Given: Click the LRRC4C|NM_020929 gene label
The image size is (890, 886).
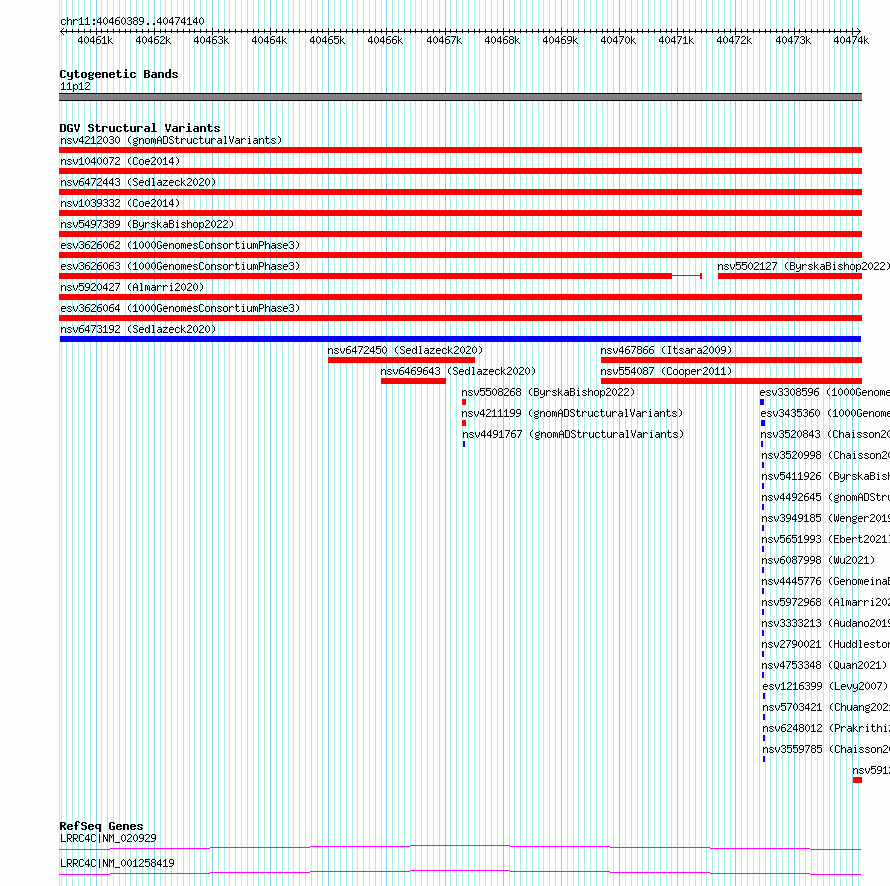Looking at the screenshot, I should click(x=108, y=838).
